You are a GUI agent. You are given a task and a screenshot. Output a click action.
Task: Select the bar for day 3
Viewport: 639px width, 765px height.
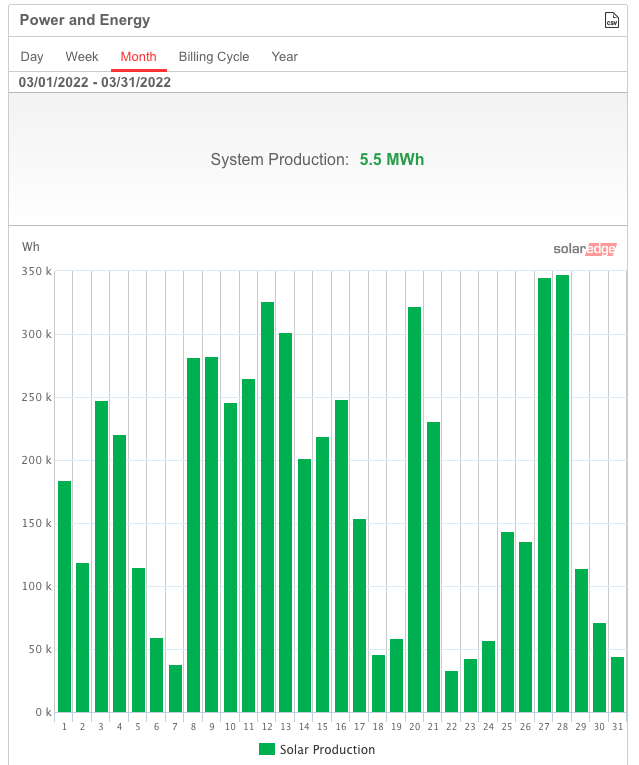point(101,556)
